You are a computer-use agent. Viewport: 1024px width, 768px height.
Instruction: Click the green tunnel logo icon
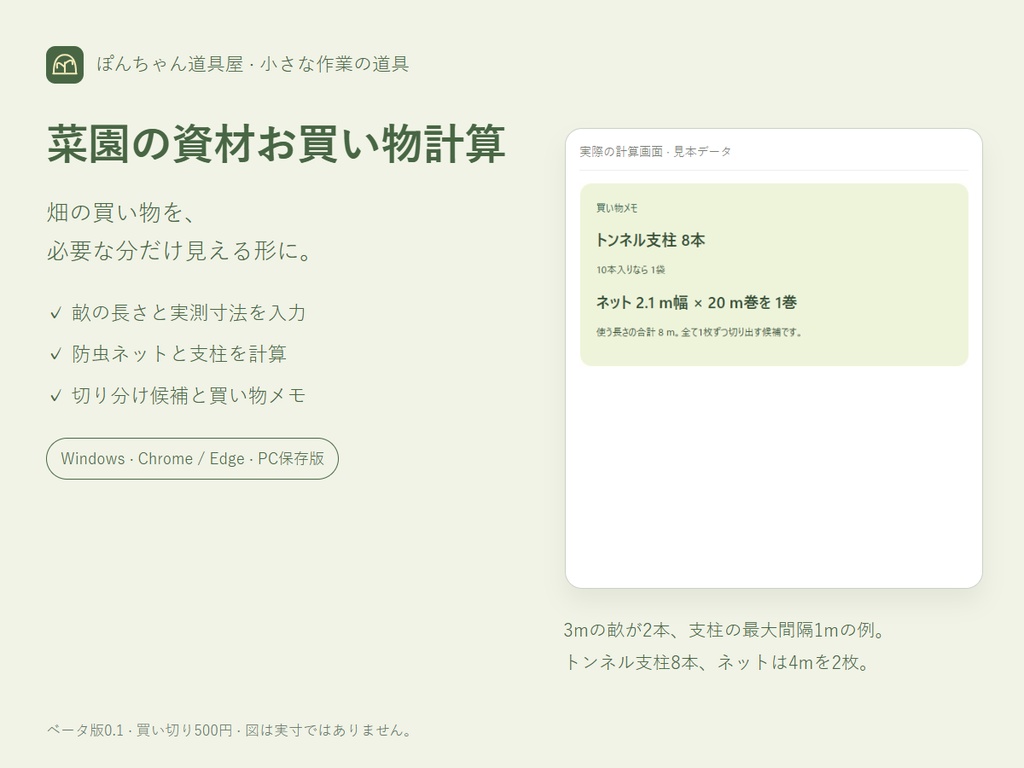click(x=65, y=65)
